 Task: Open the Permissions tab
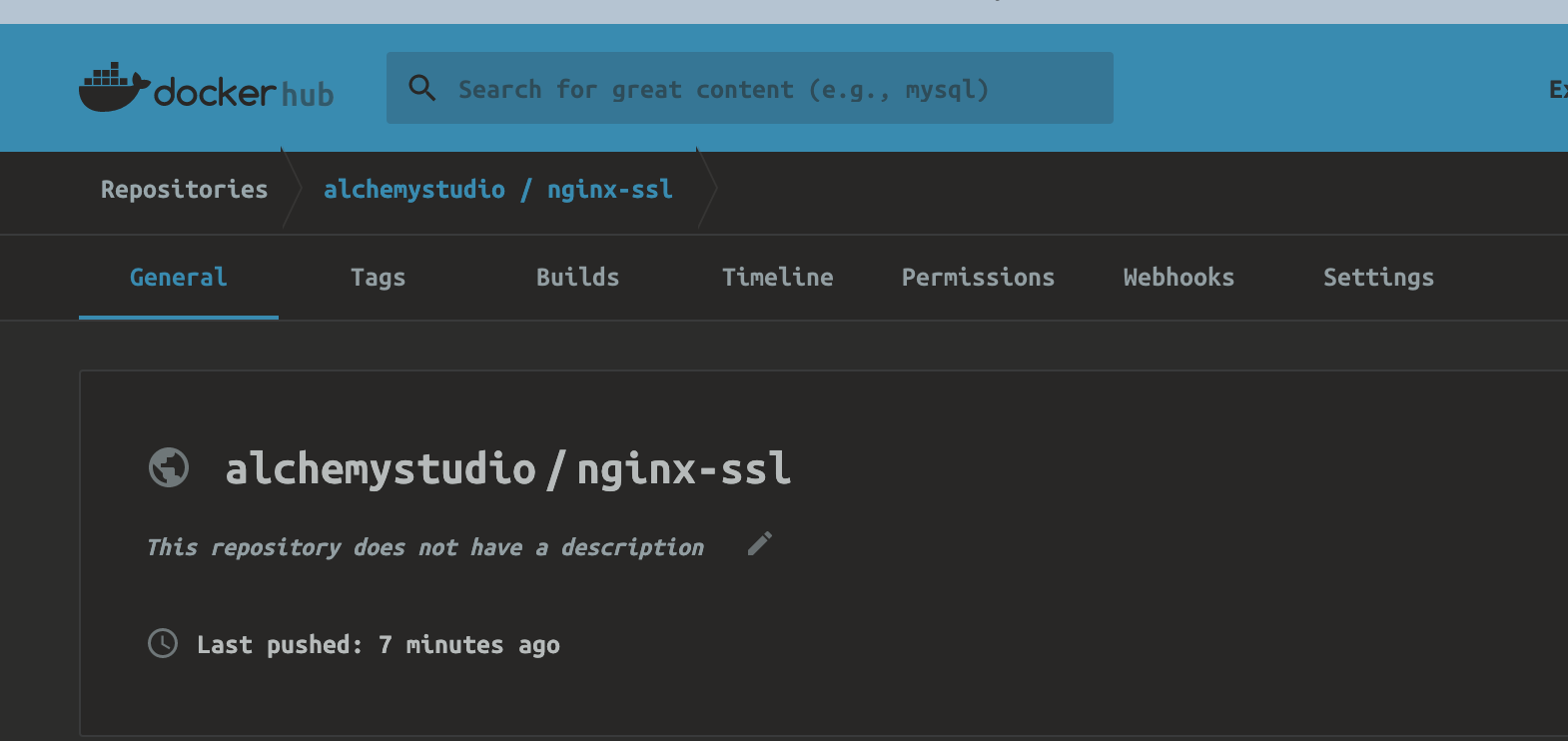(x=978, y=278)
